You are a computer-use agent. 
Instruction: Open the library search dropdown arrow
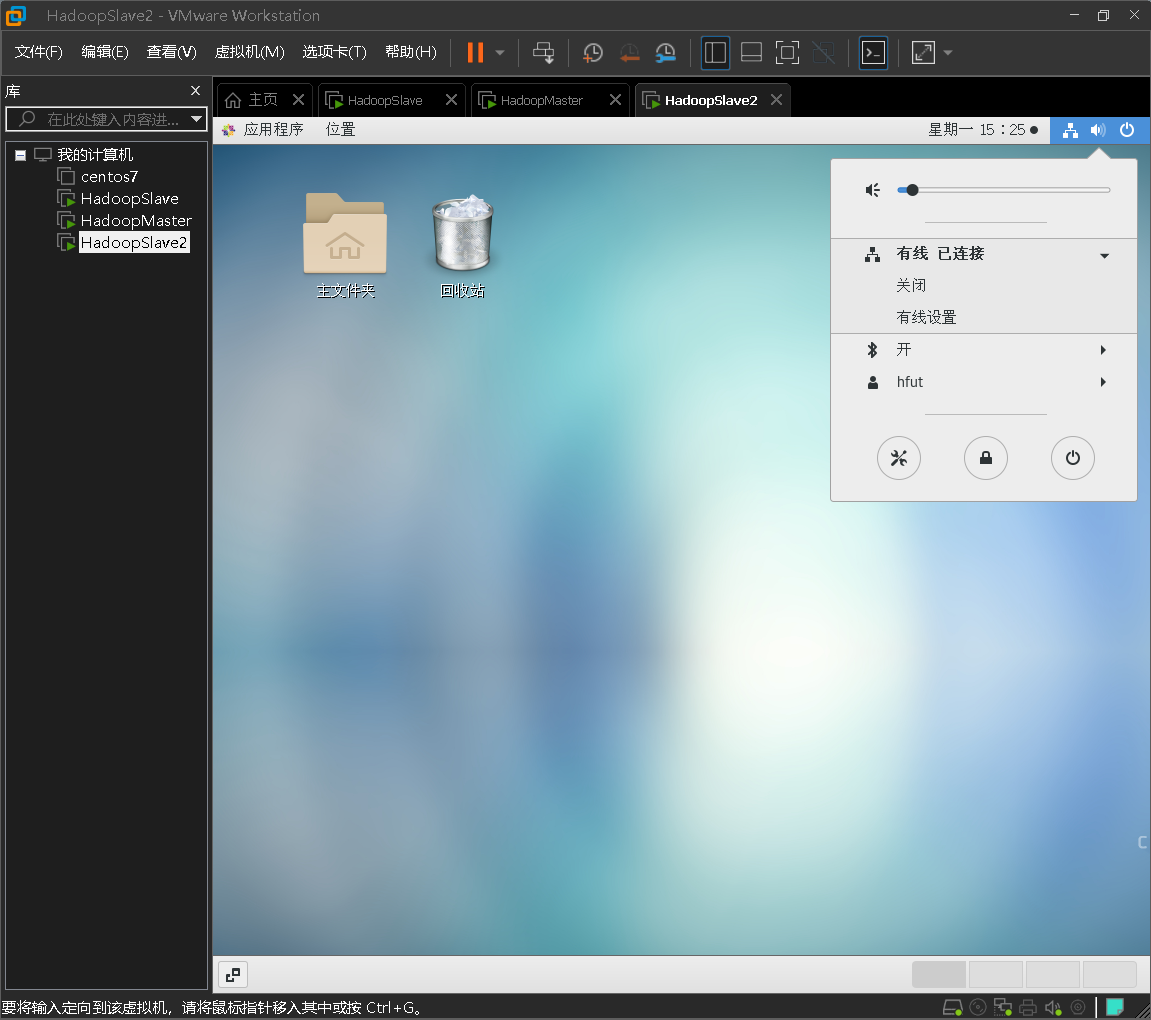[x=196, y=119]
